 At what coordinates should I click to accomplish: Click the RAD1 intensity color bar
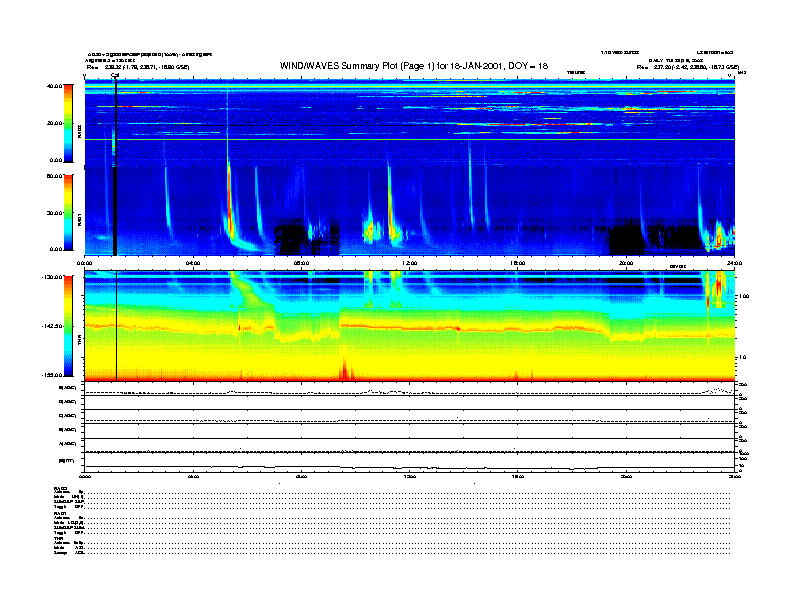tap(68, 213)
